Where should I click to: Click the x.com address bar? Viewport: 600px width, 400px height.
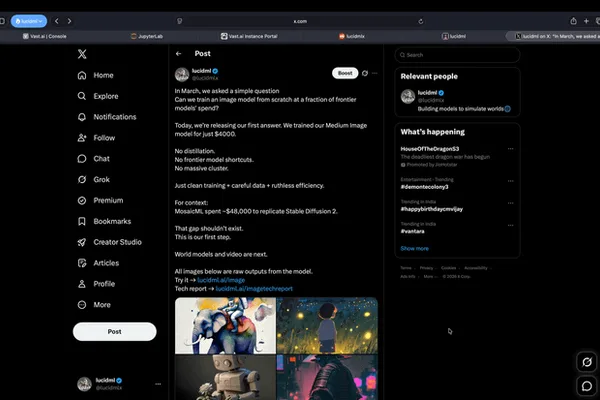(300, 21)
